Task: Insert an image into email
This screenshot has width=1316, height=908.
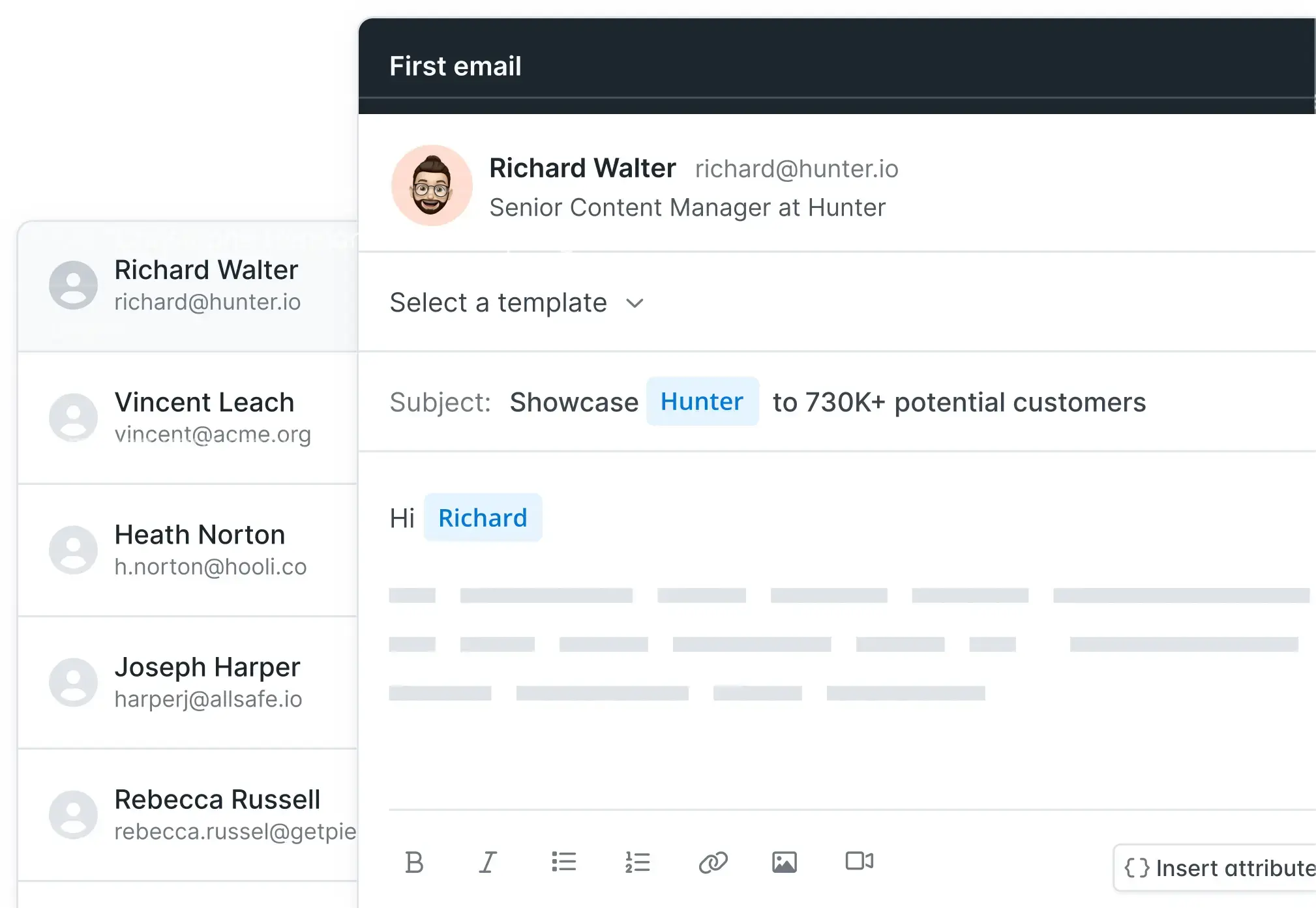Action: click(784, 862)
